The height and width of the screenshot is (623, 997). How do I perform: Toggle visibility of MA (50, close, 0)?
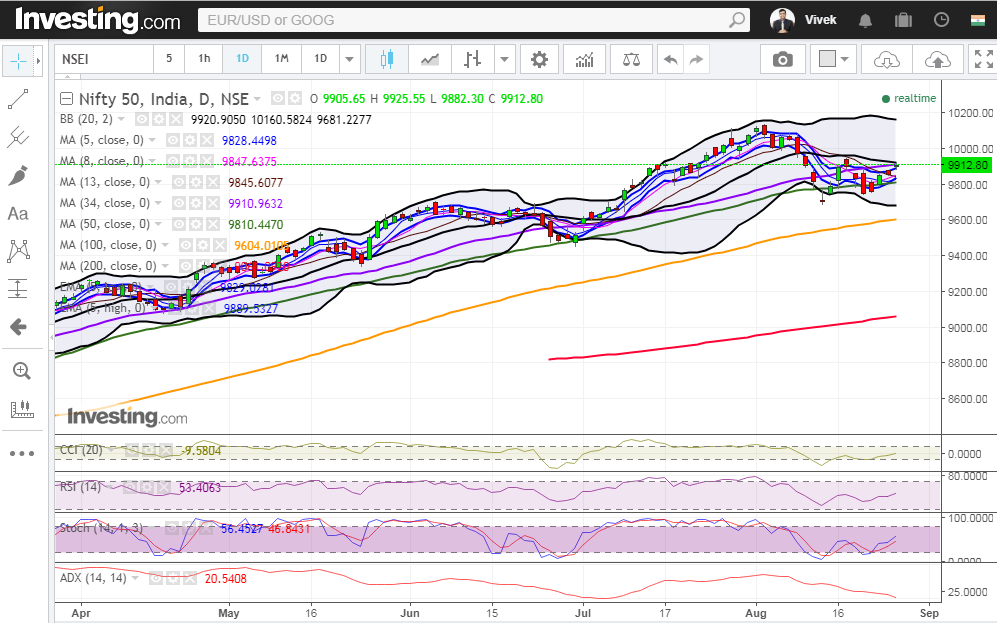pos(179,224)
